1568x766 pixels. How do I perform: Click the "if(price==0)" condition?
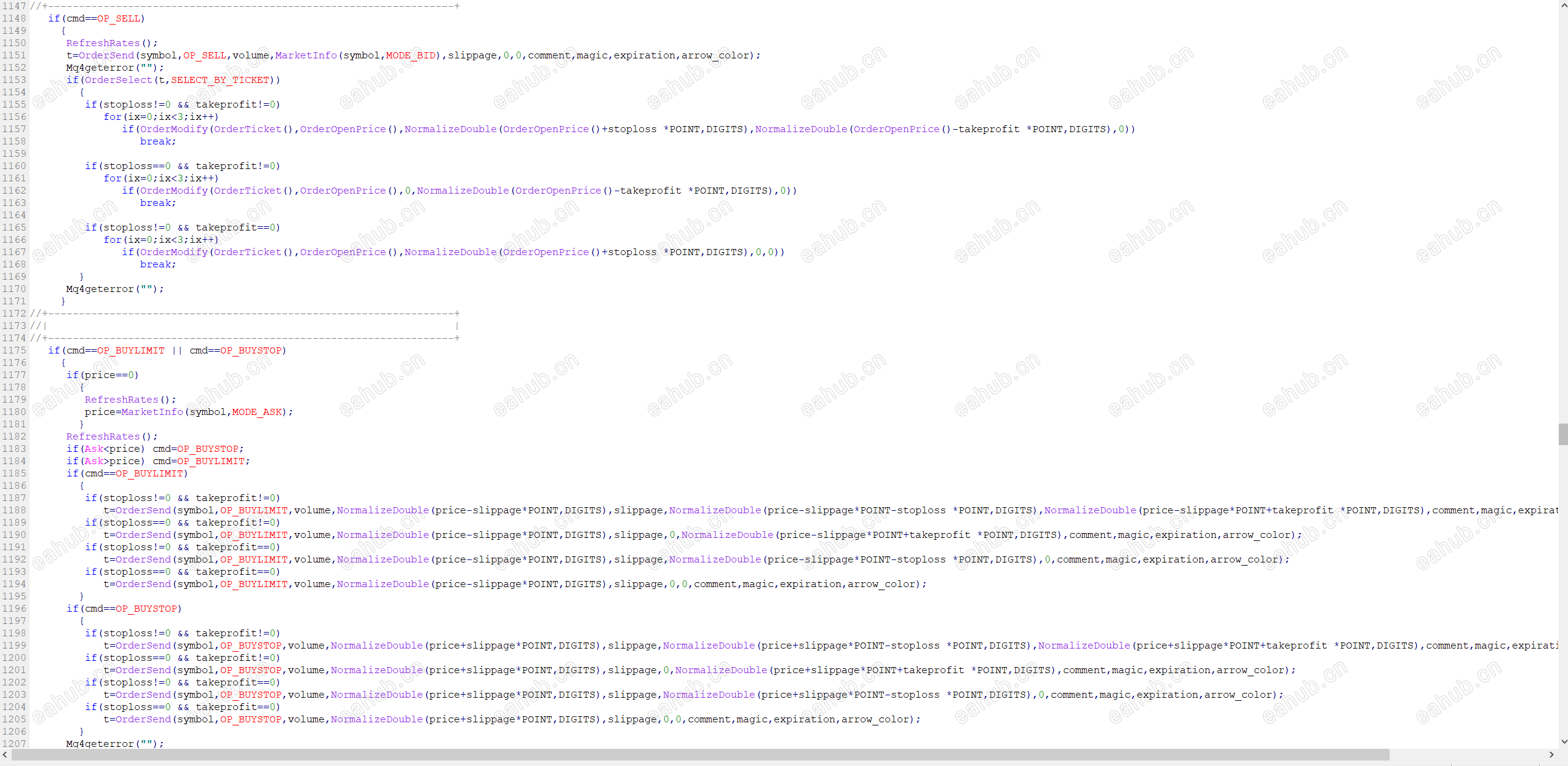[x=103, y=375]
